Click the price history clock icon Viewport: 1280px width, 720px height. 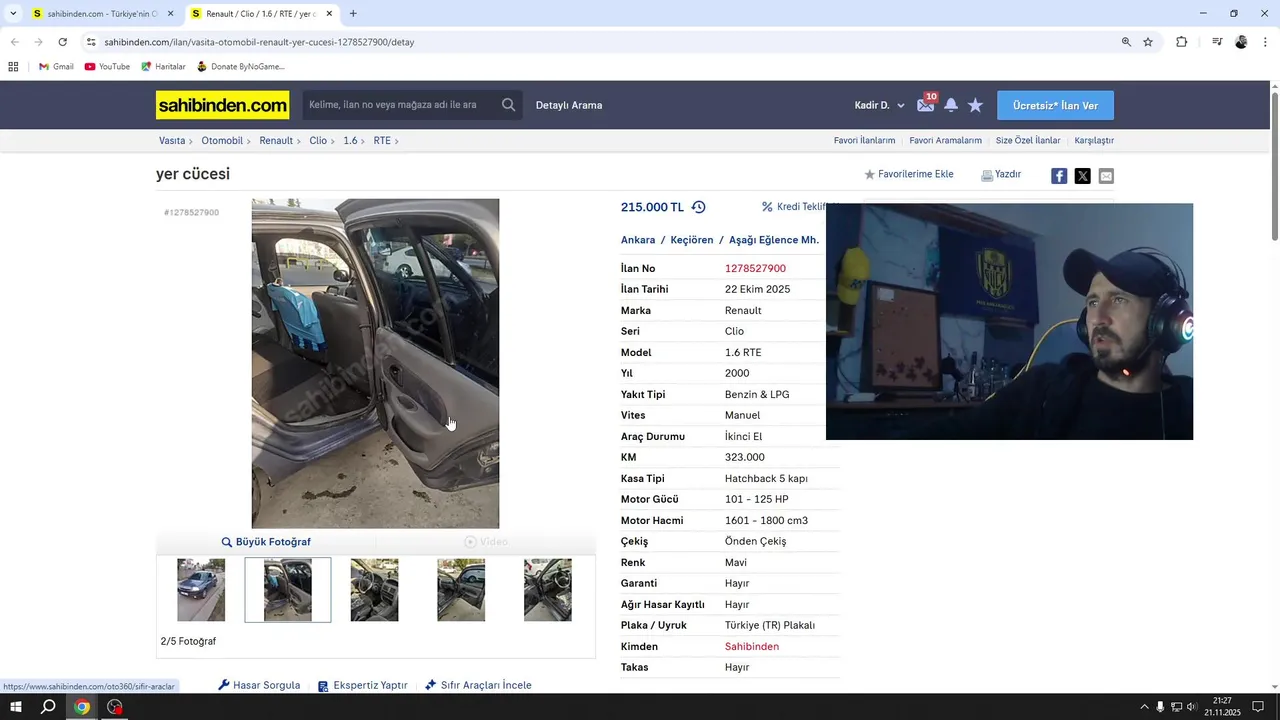(698, 207)
